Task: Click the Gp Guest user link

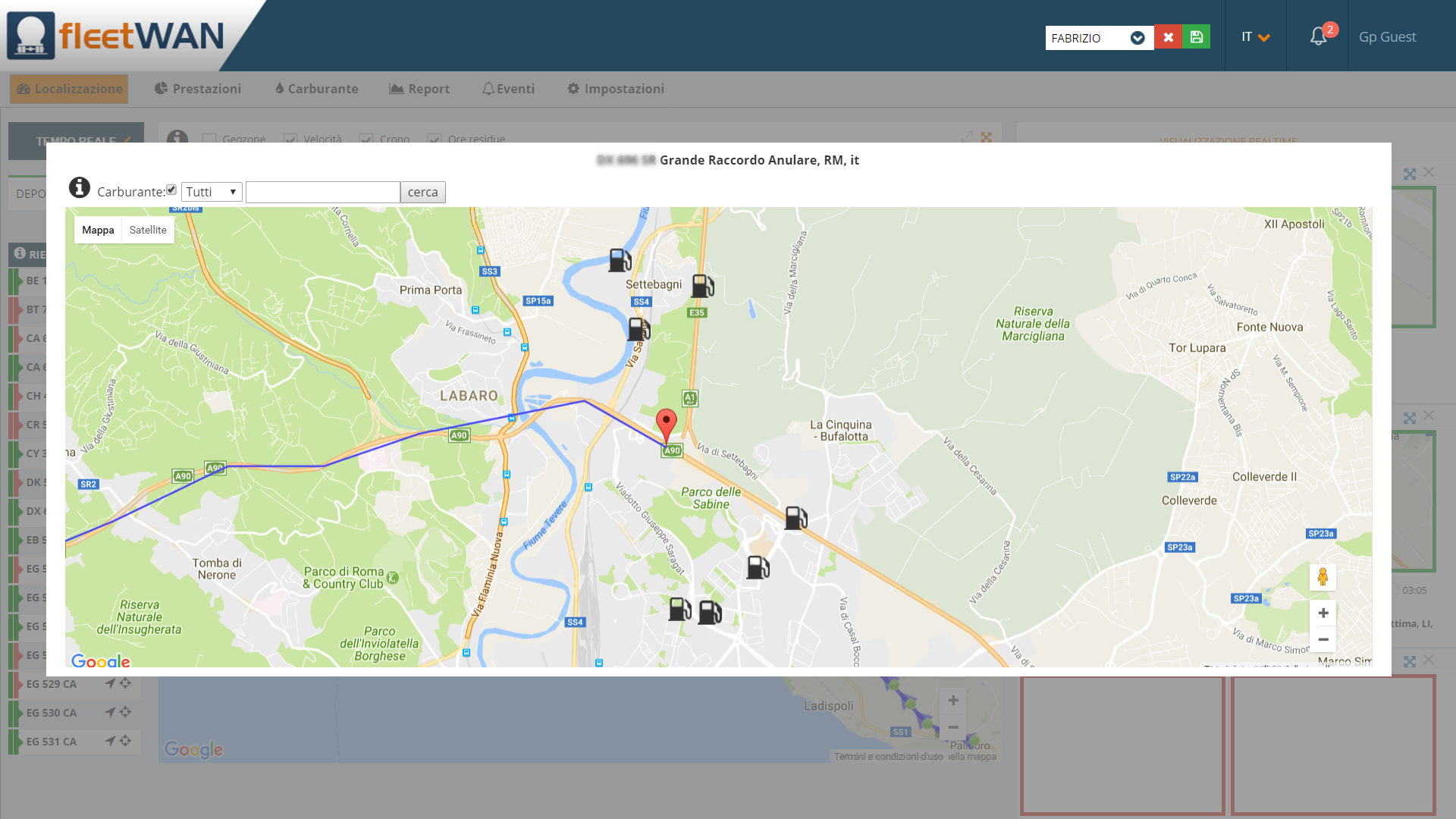Action: point(1387,36)
